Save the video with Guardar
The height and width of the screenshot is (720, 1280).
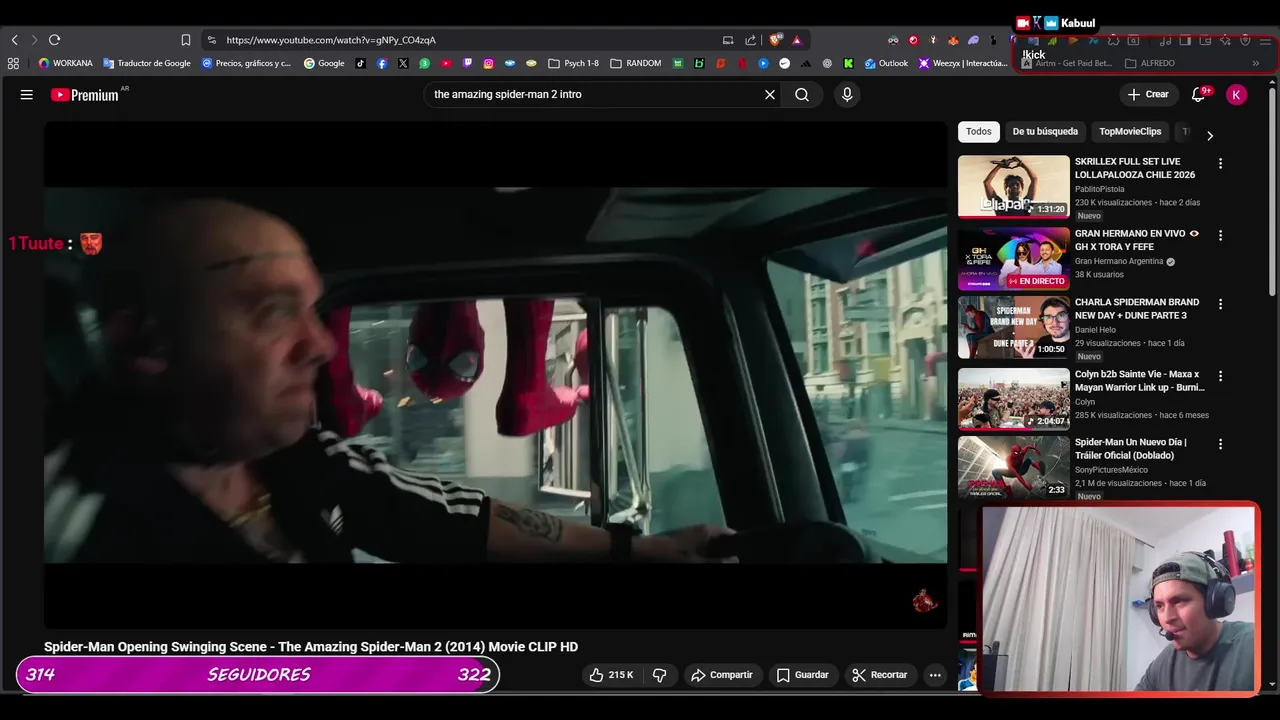(802, 675)
